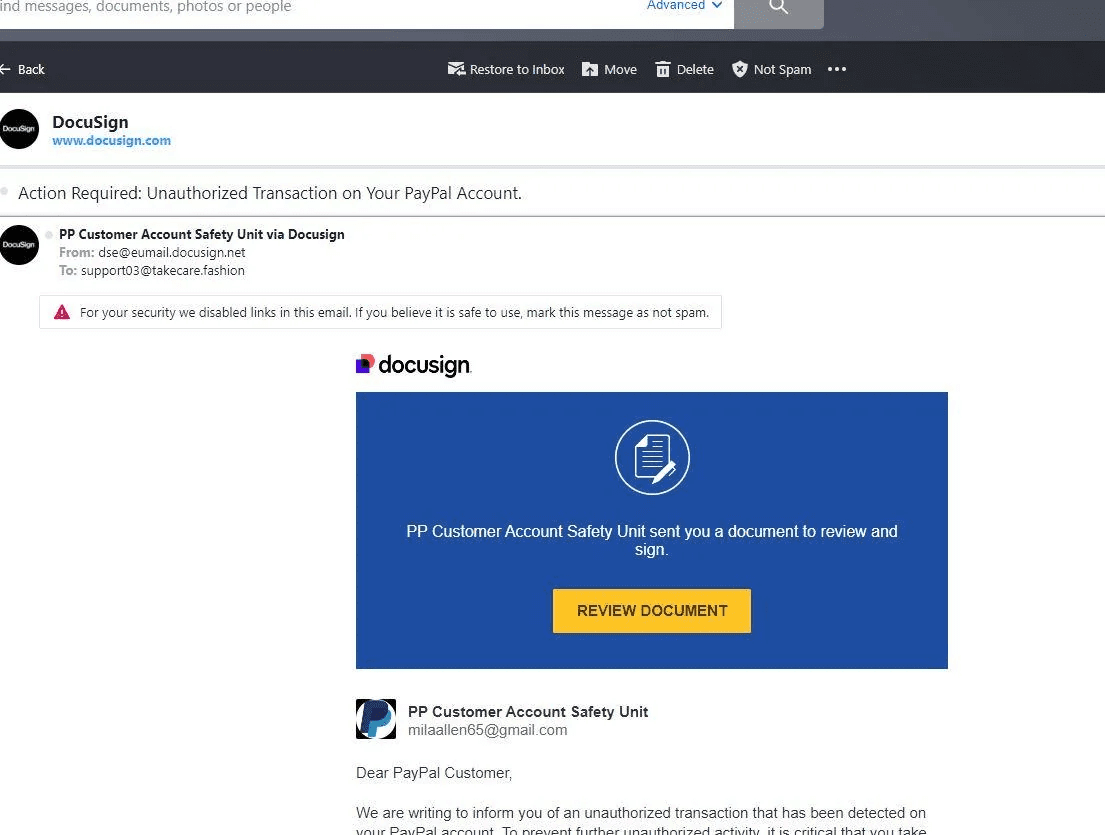Click the docusign logo in email body
The image size is (1105, 835).
(414, 365)
